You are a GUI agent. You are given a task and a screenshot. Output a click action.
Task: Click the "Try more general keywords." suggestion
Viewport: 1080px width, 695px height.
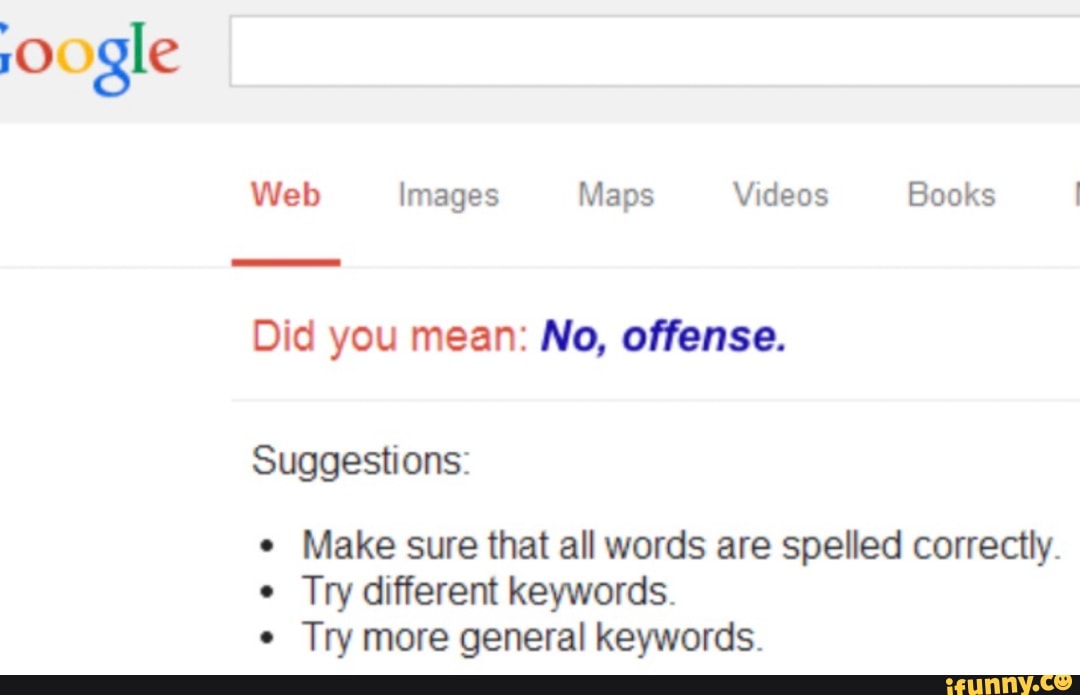(x=532, y=637)
